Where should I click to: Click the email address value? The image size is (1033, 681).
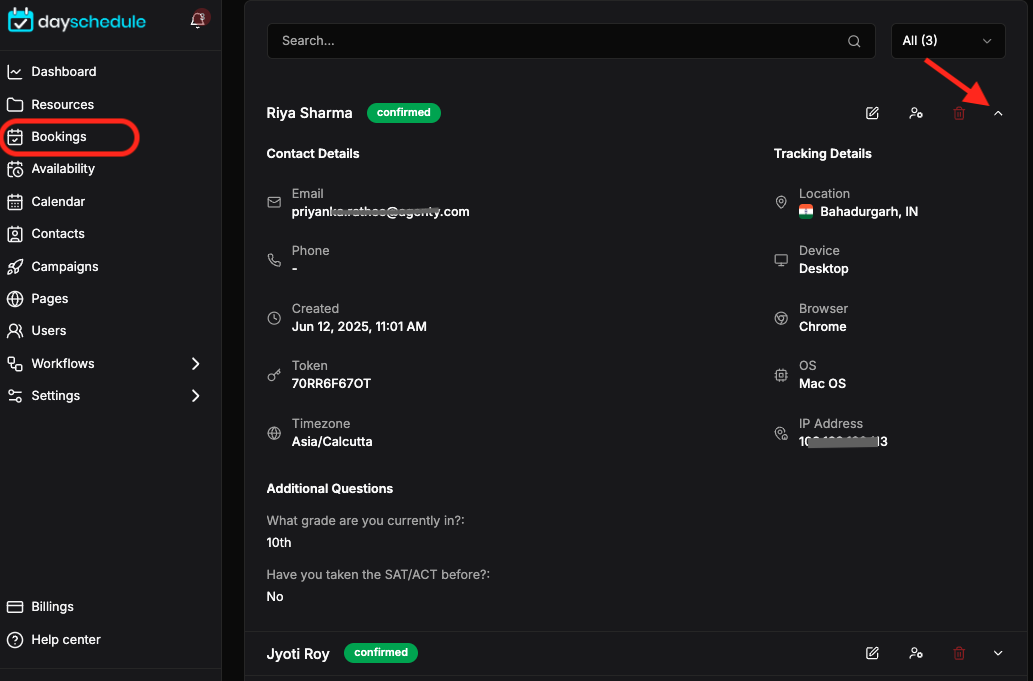tap(381, 212)
